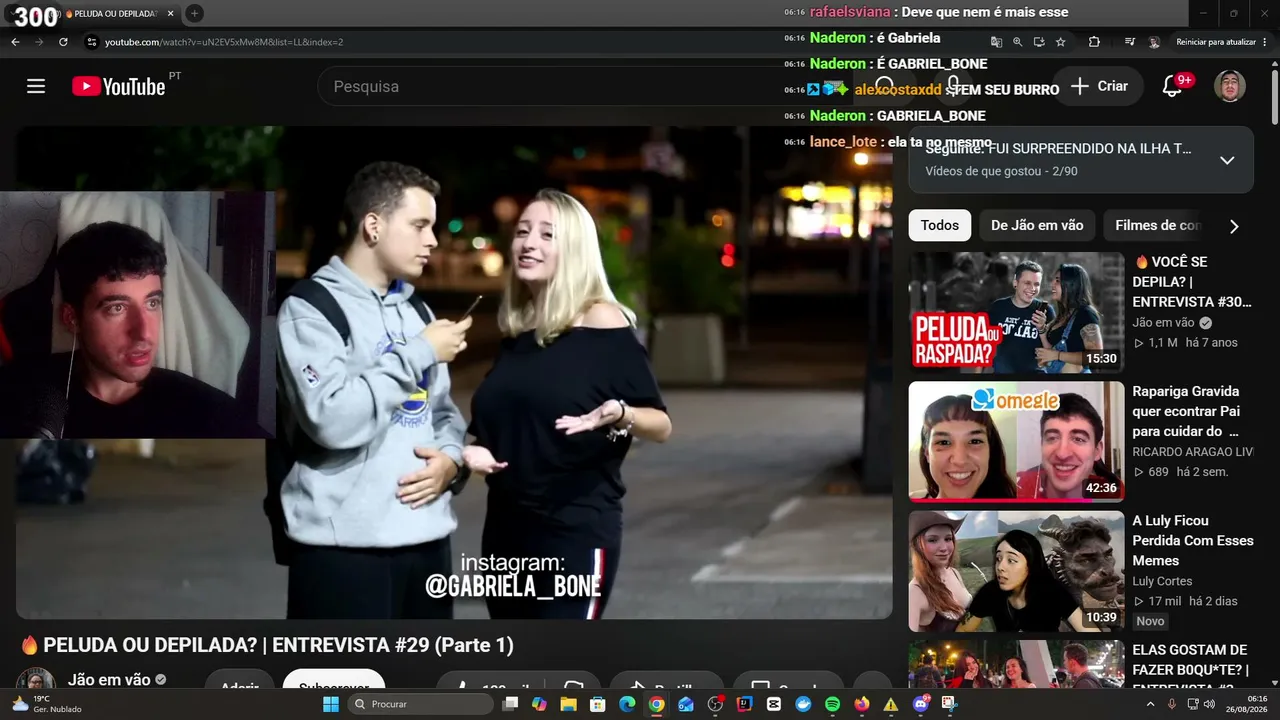Click the taskbar Procurar search box
Screen dimensions: 1280x720
421,704
